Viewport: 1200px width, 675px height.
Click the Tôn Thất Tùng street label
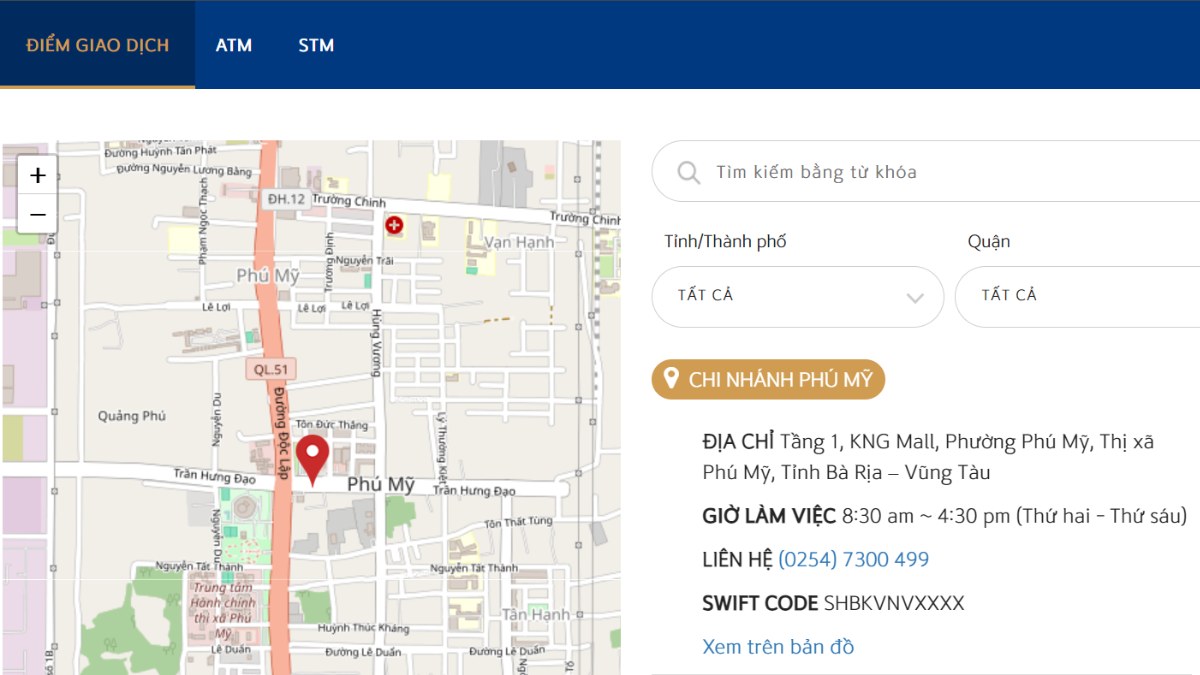point(518,522)
